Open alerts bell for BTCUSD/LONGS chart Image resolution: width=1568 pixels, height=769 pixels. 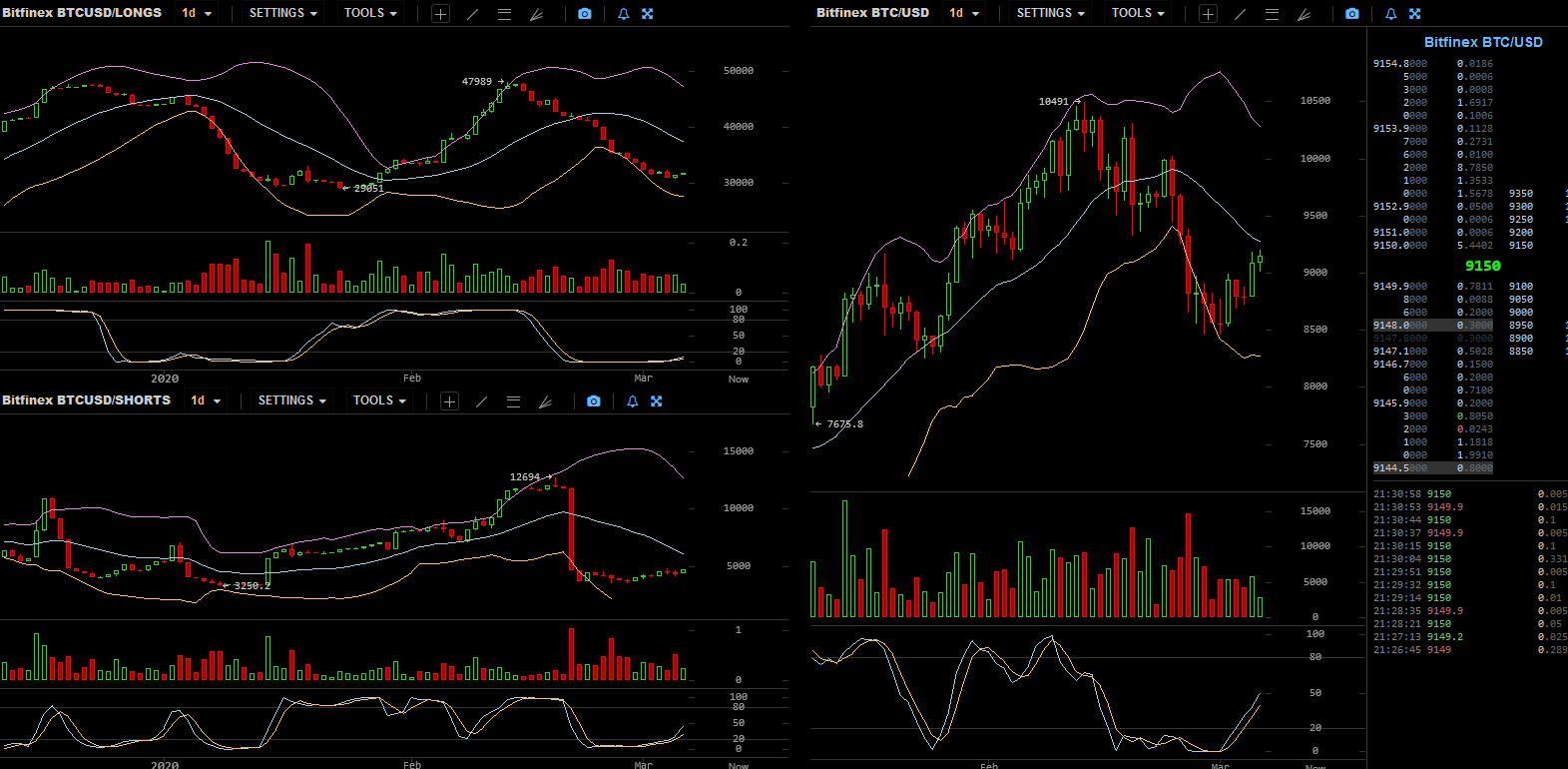(624, 14)
